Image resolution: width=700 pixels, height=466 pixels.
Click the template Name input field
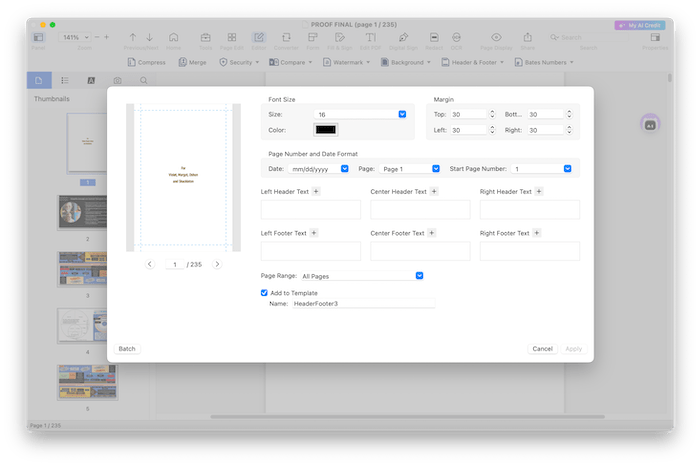[362, 303]
